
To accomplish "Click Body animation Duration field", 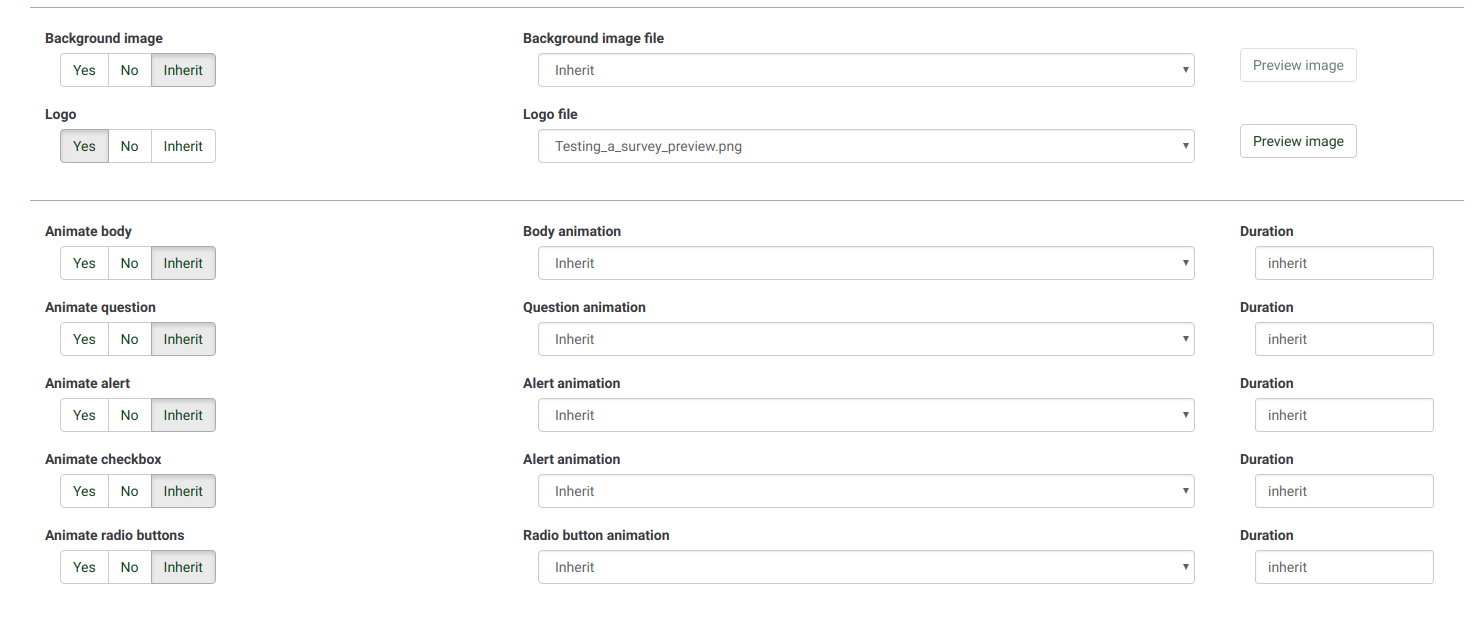I will [1344, 263].
